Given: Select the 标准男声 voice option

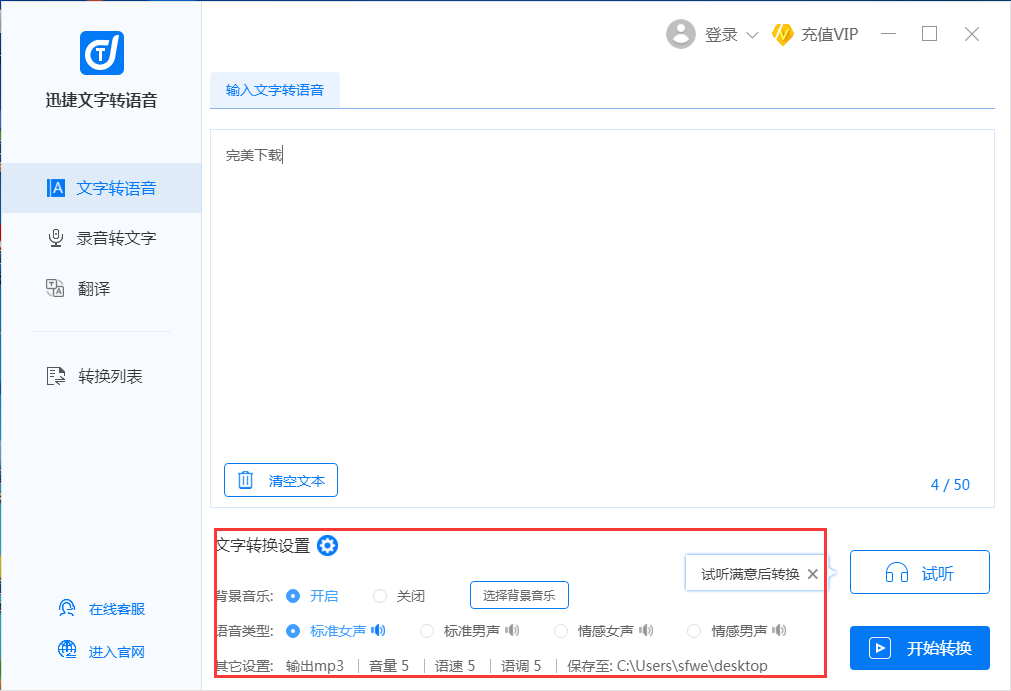Looking at the screenshot, I should point(427,631).
